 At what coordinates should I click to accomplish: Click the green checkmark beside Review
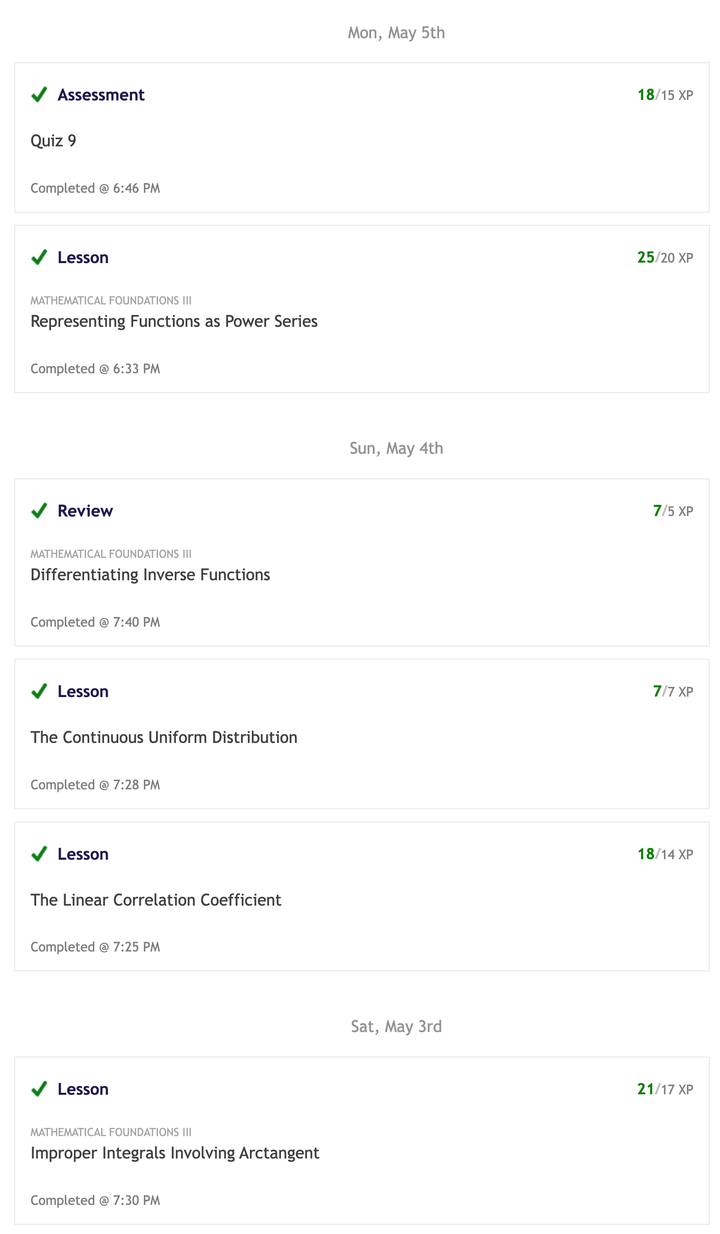coord(39,511)
